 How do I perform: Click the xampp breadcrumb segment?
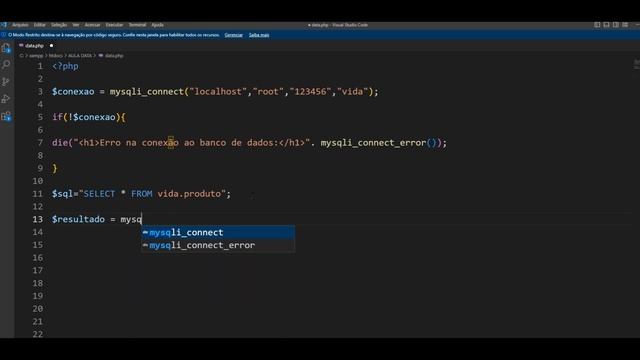coord(36,56)
